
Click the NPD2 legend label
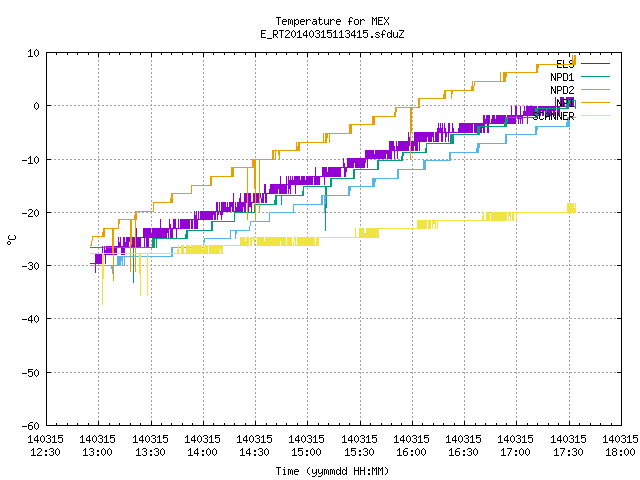[x=562, y=90]
